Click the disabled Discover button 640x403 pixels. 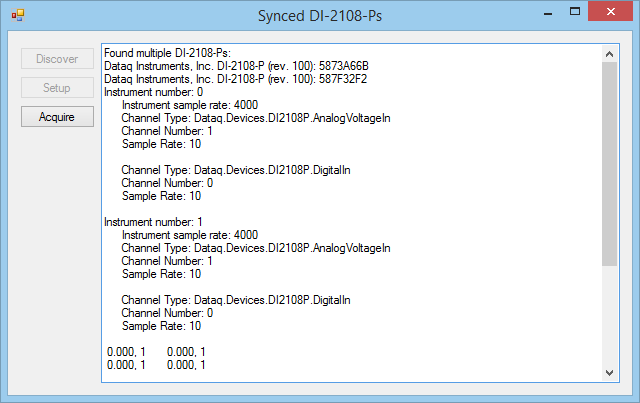pyautogui.click(x=57, y=59)
